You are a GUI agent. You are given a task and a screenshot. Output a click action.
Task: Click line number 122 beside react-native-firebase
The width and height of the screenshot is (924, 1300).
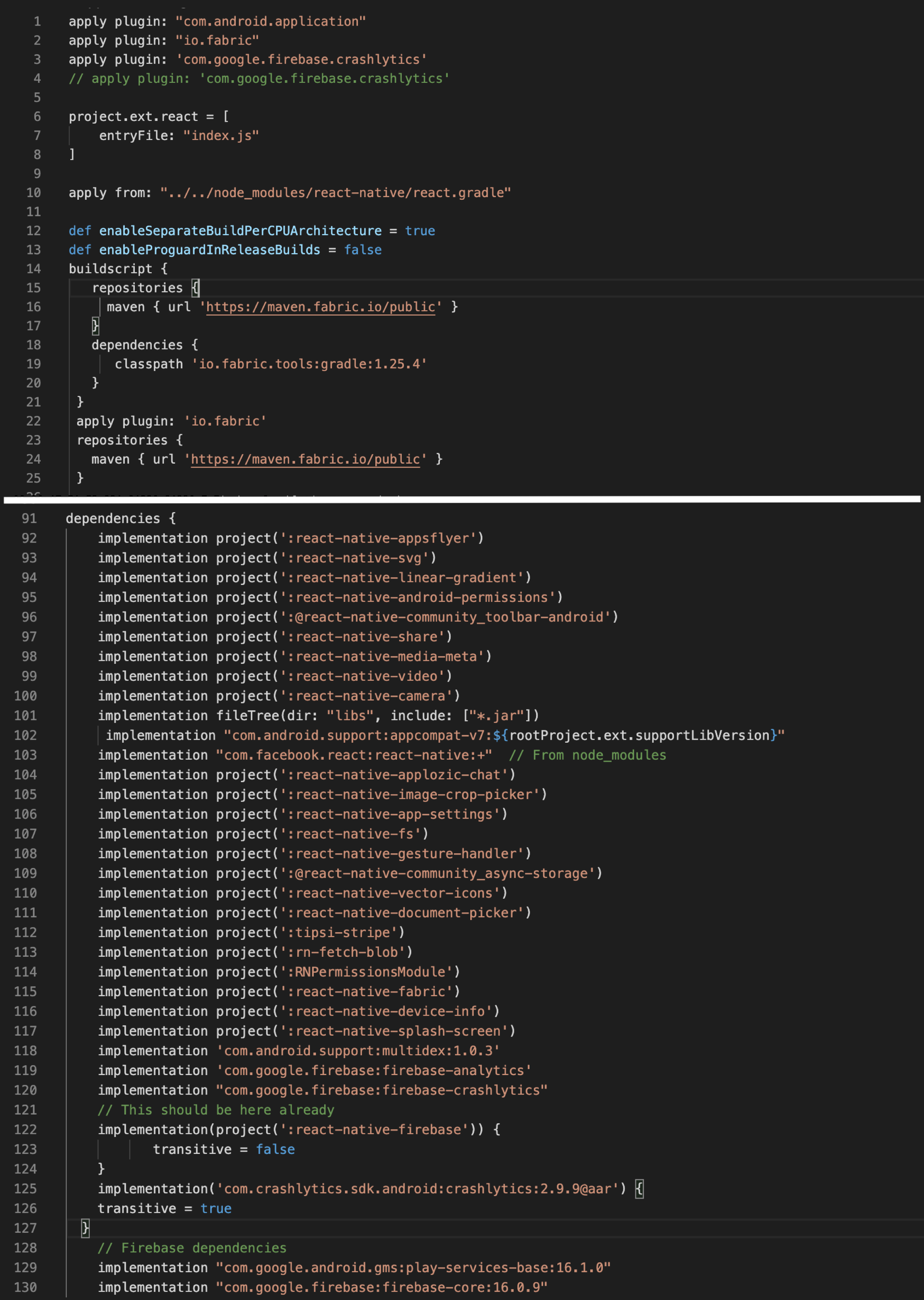[26, 1129]
